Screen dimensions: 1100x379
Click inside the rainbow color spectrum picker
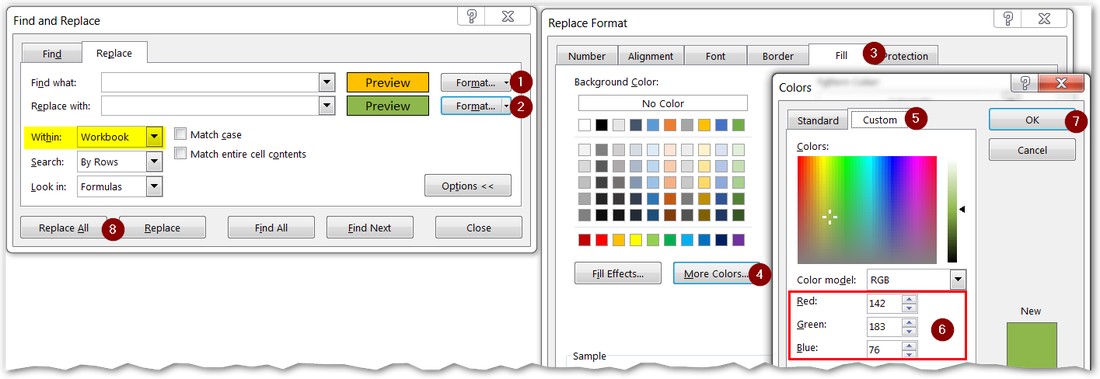[866, 210]
